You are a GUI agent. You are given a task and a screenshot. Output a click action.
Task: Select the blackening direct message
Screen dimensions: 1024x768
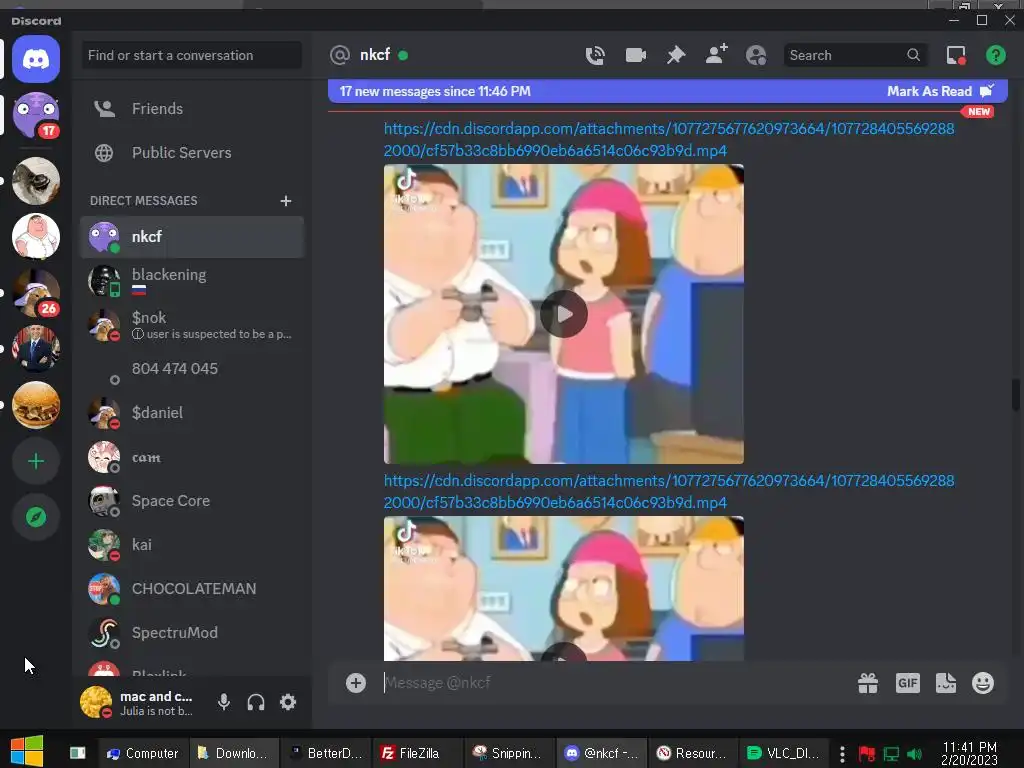click(x=192, y=281)
